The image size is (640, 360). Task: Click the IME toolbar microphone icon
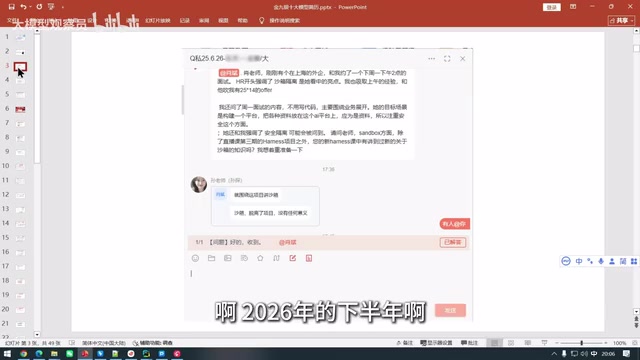(601, 261)
